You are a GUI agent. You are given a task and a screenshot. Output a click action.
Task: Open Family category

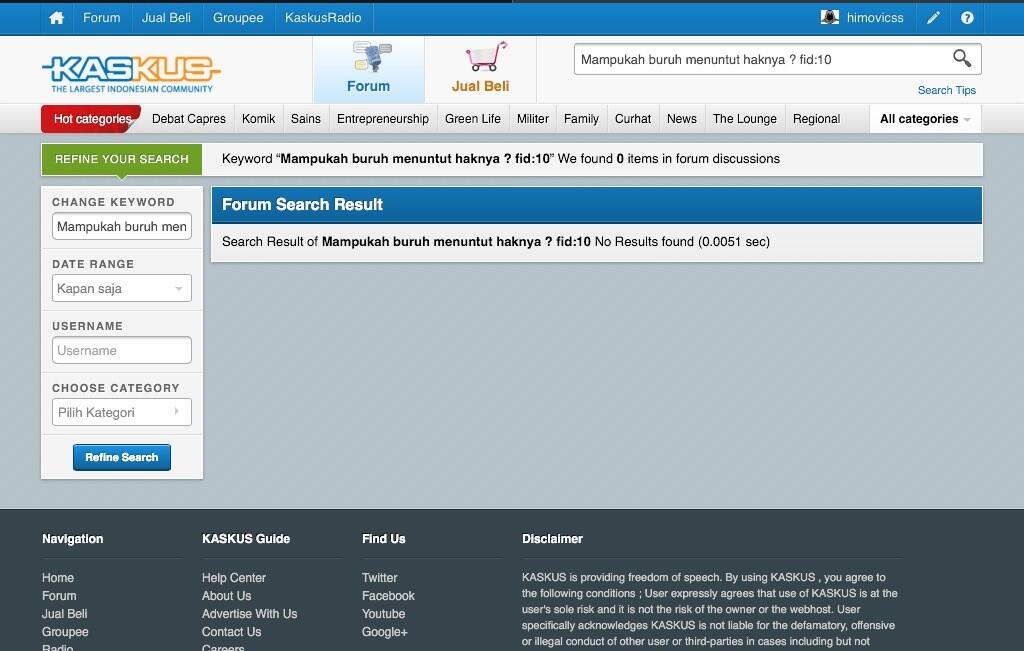click(x=581, y=119)
